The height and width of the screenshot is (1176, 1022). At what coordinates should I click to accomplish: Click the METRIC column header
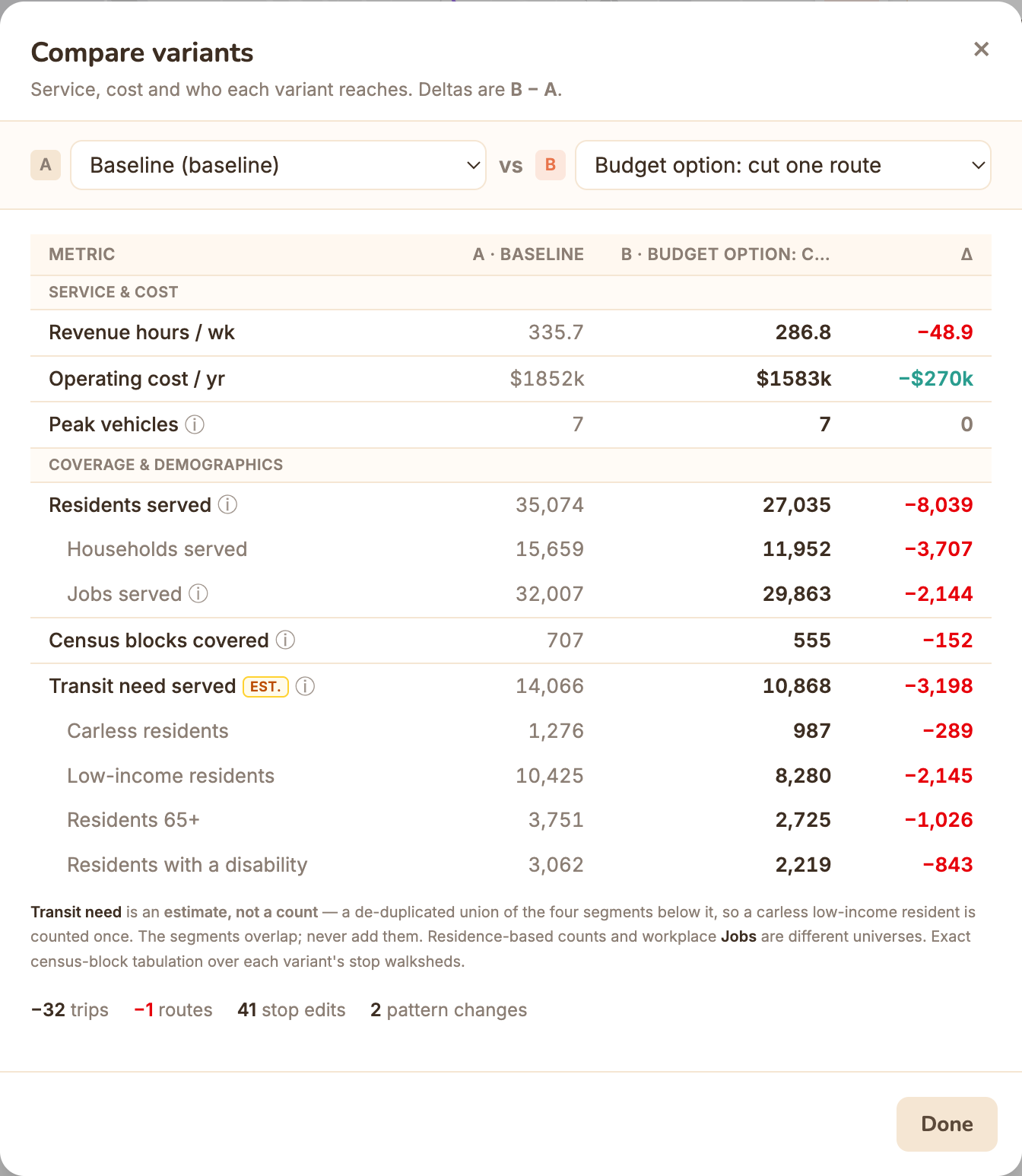[82, 254]
